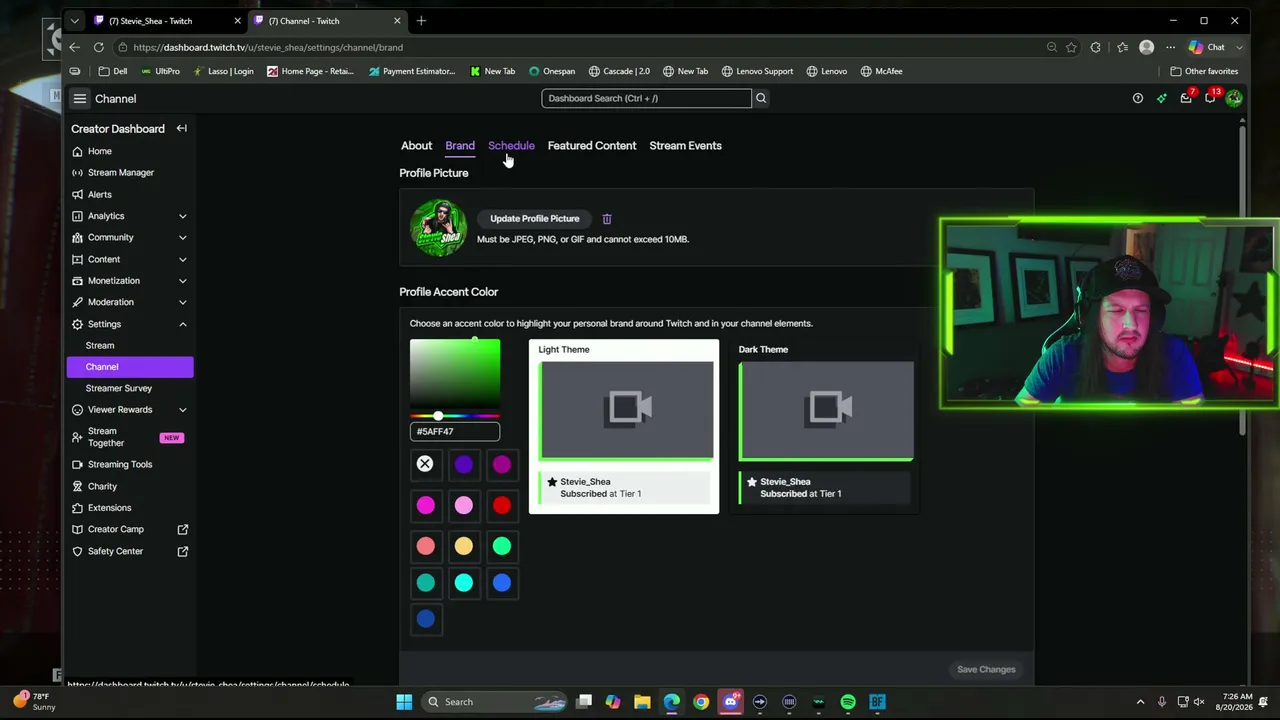The height and width of the screenshot is (720, 1280).
Task: Click the Windows Start button
Action: 404,702
